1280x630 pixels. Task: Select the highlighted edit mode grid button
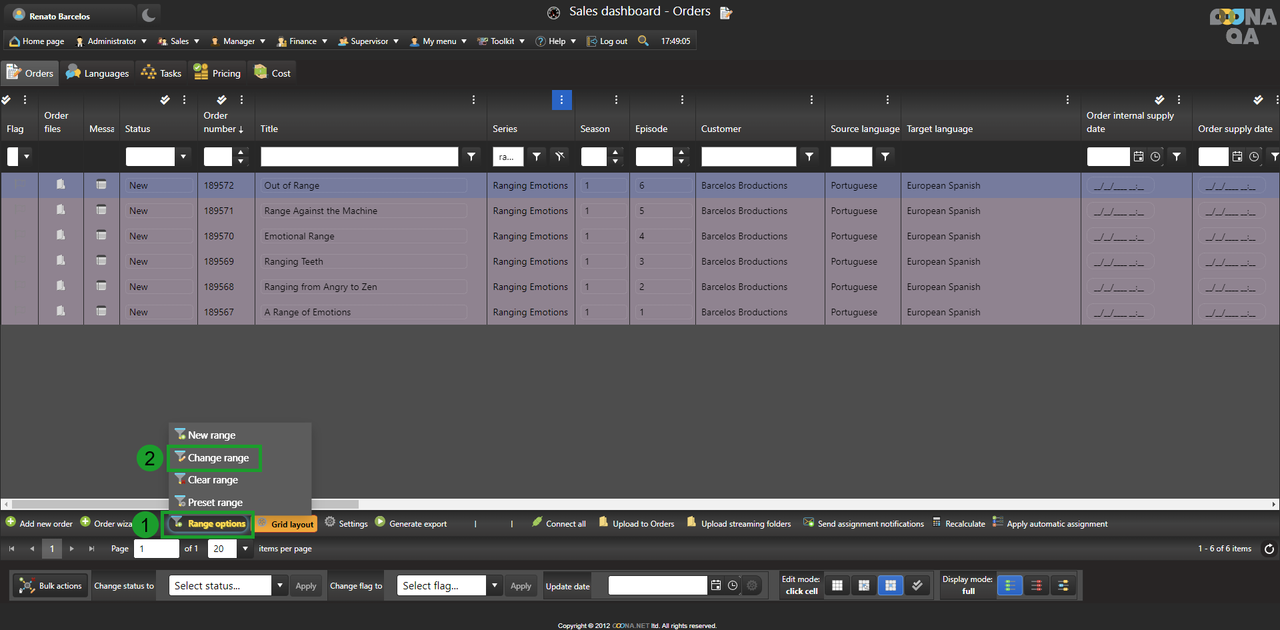click(887, 586)
